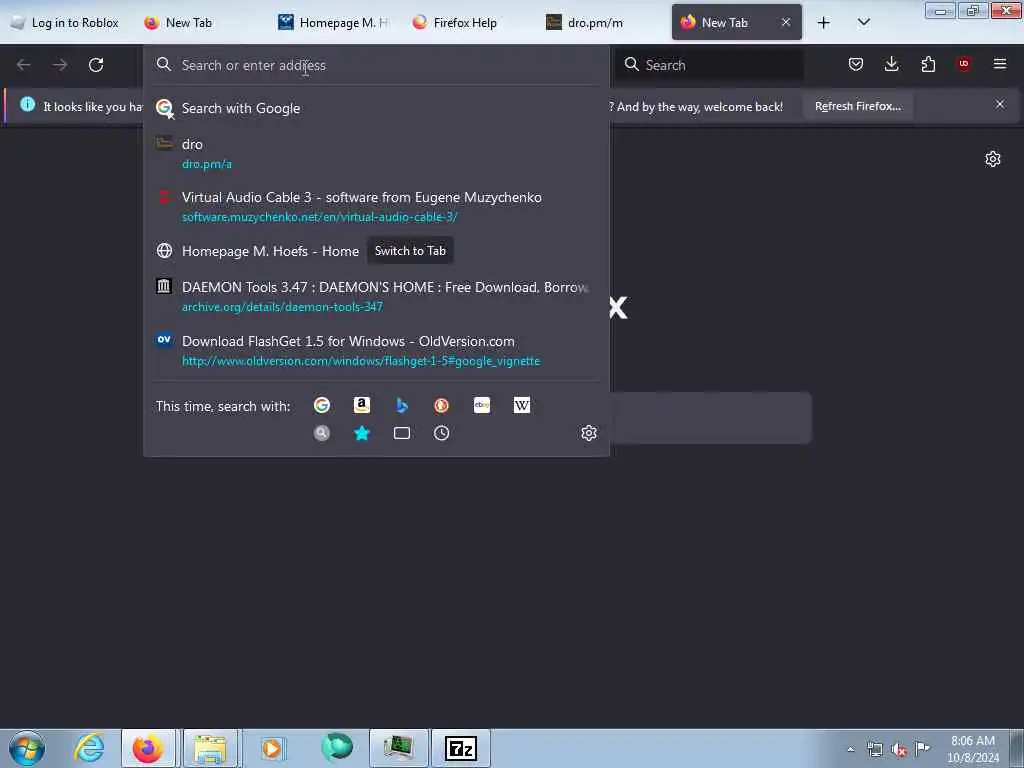Click the Firefox taskbar button

(148, 748)
